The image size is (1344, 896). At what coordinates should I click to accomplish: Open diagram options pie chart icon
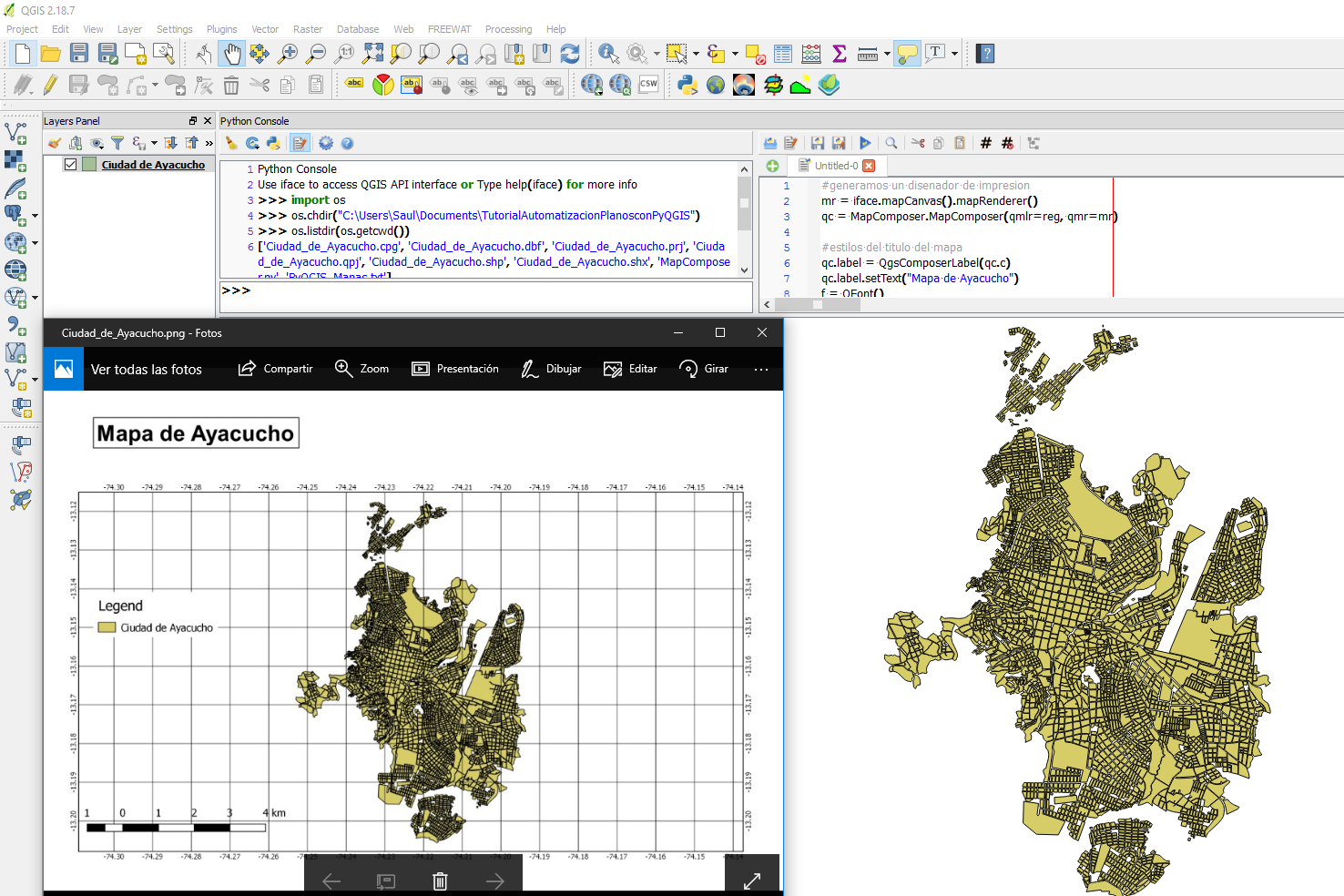coord(383,85)
